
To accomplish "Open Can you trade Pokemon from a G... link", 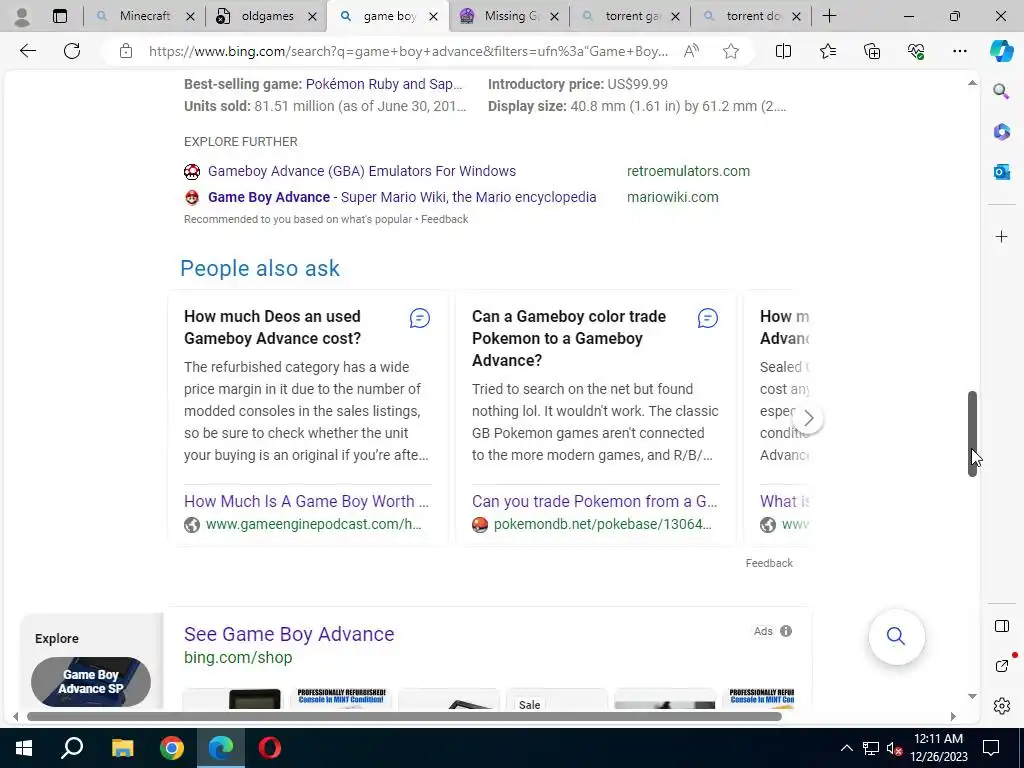I will coord(594,502).
